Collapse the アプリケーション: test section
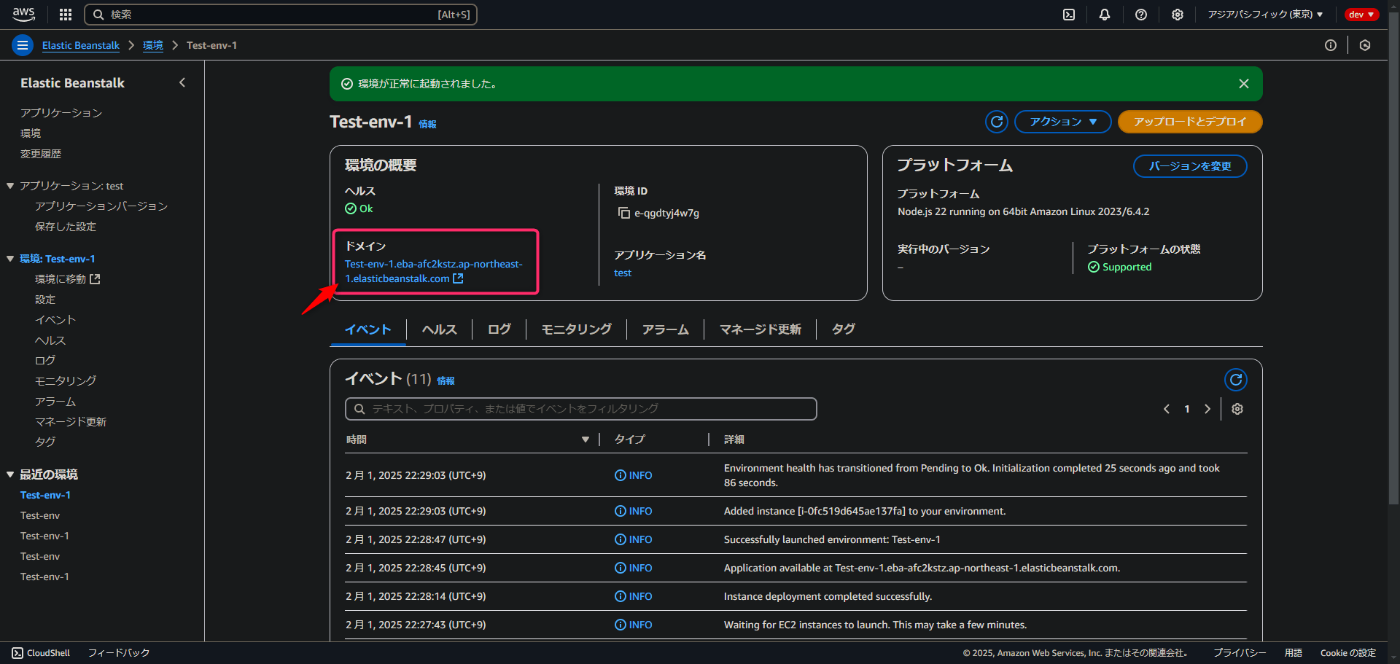The height and width of the screenshot is (664, 1400). point(10,186)
